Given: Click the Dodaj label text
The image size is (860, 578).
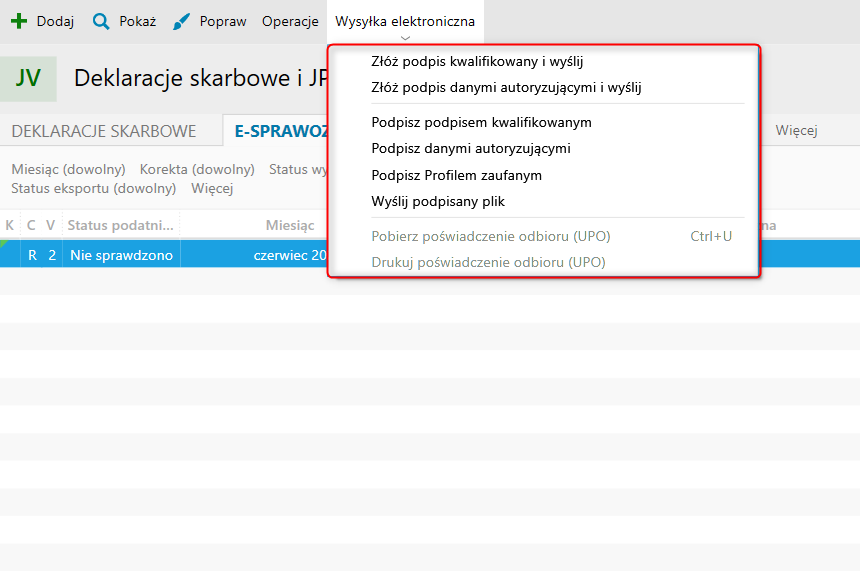Looking at the screenshot, I should (55, 21).
